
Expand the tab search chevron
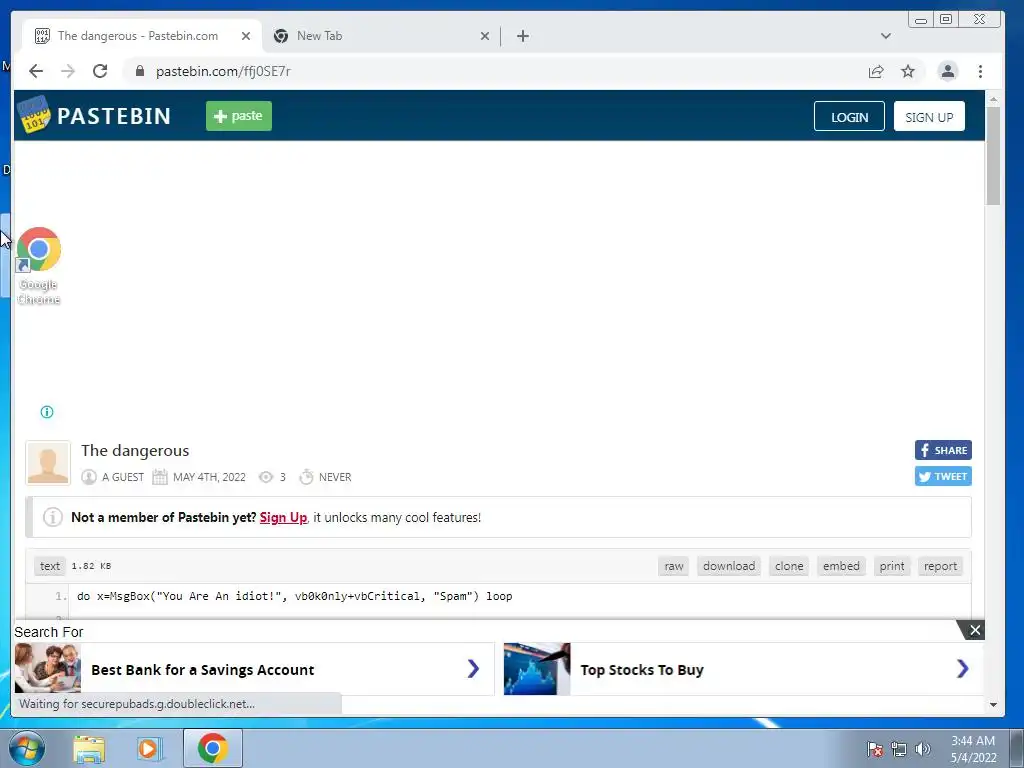click(x=886, y=36)
